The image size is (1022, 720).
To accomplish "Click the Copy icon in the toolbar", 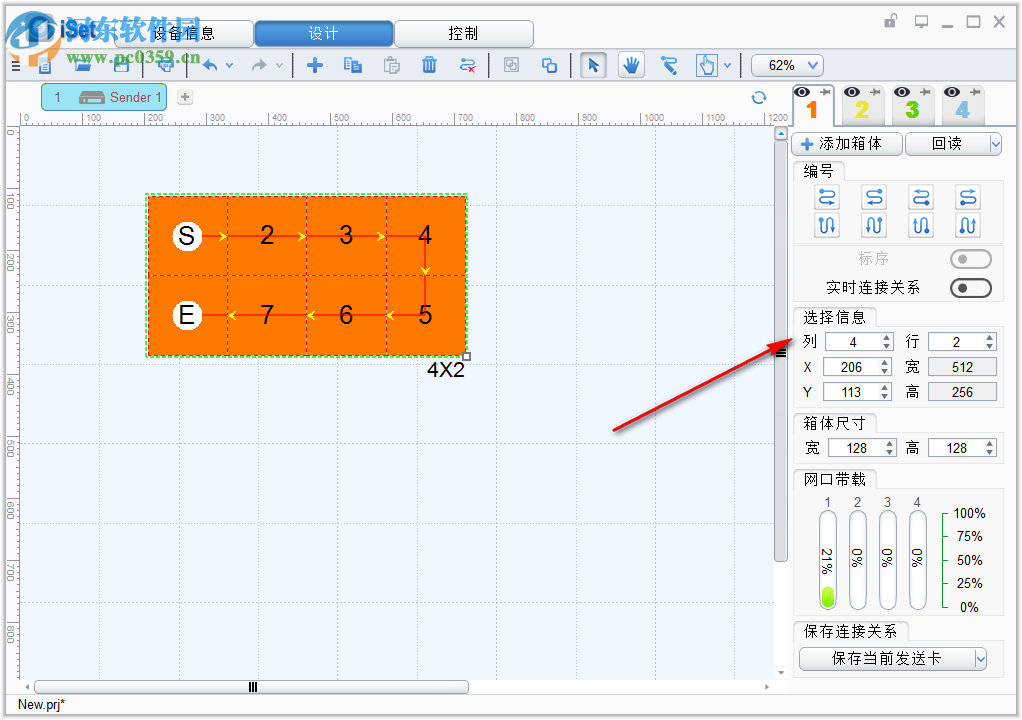I will pos(353,65).
